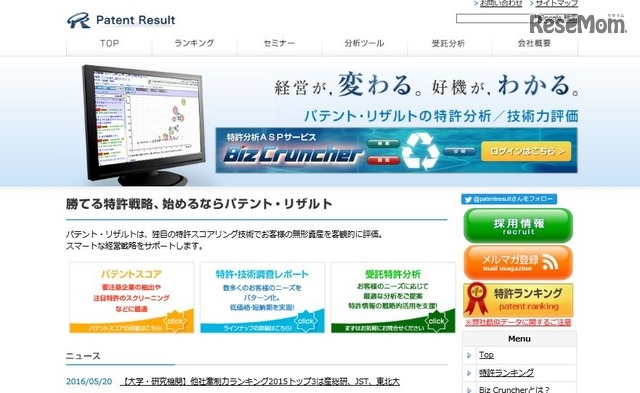
Task: Expand the arrow beside 特許ランキング menu item
Action: [469, 373]
